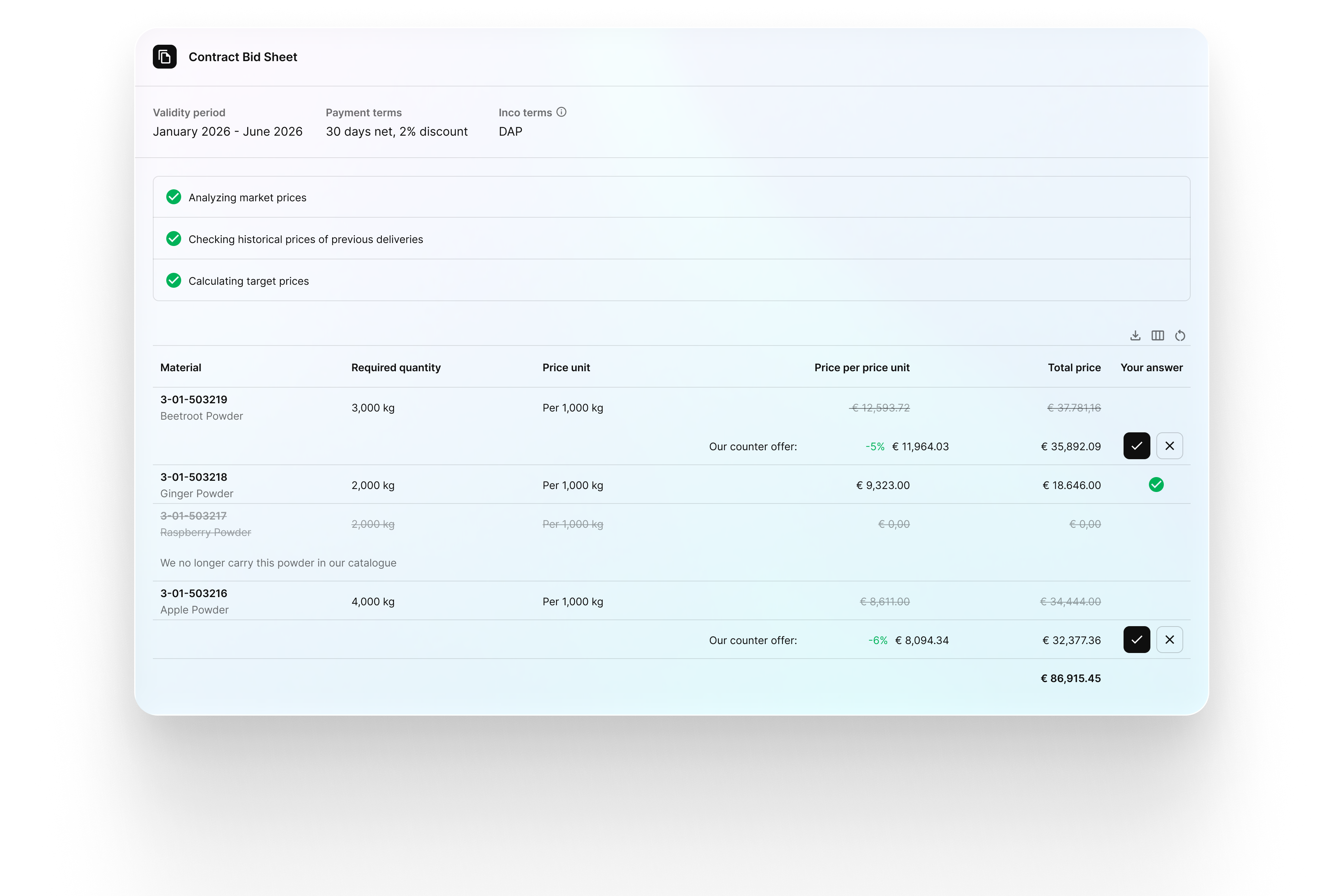Click the completed check on historical prices step
Screen dimensions: 1342x896
174,238
